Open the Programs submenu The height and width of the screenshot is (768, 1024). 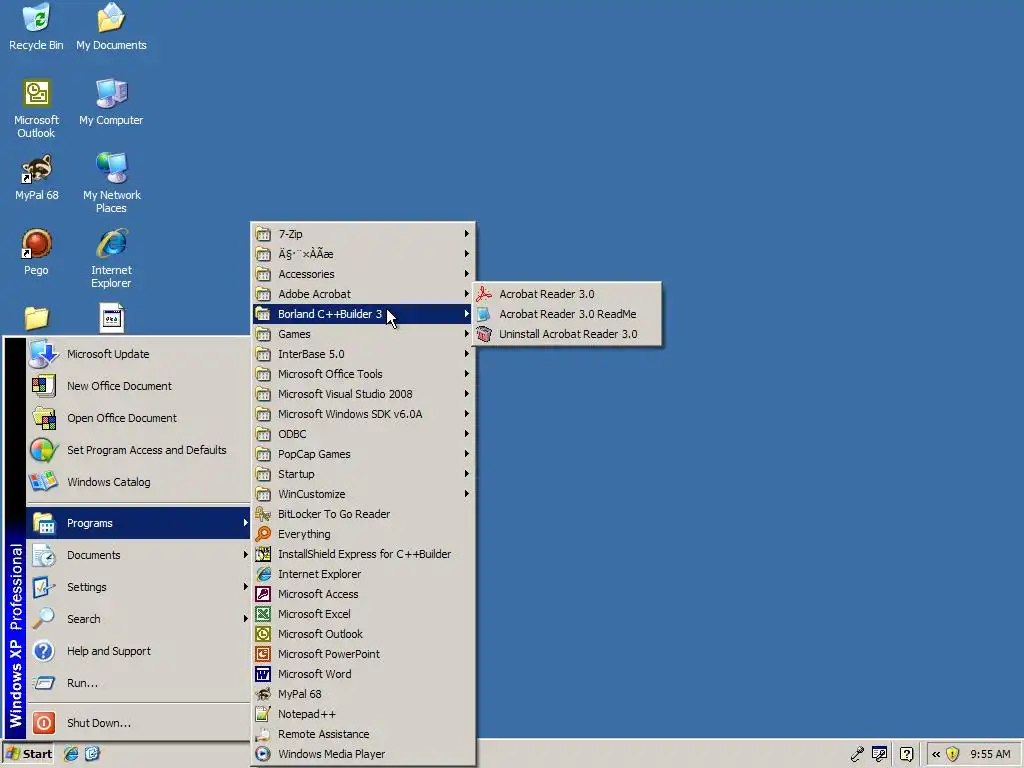(138, 523)
